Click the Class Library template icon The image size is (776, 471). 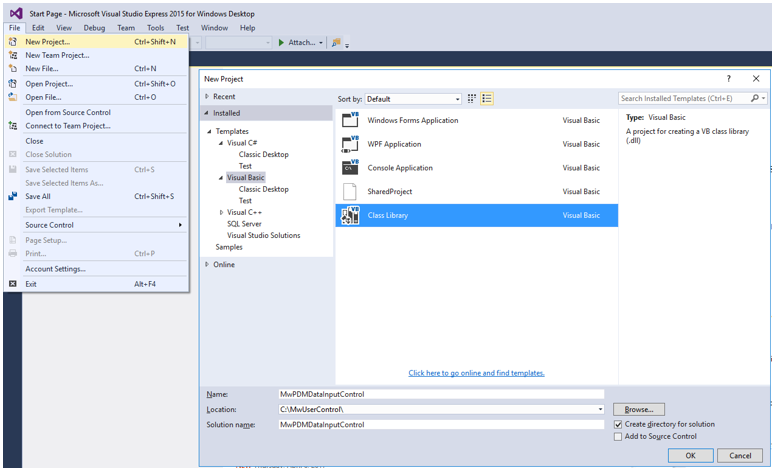pos(350,215)
